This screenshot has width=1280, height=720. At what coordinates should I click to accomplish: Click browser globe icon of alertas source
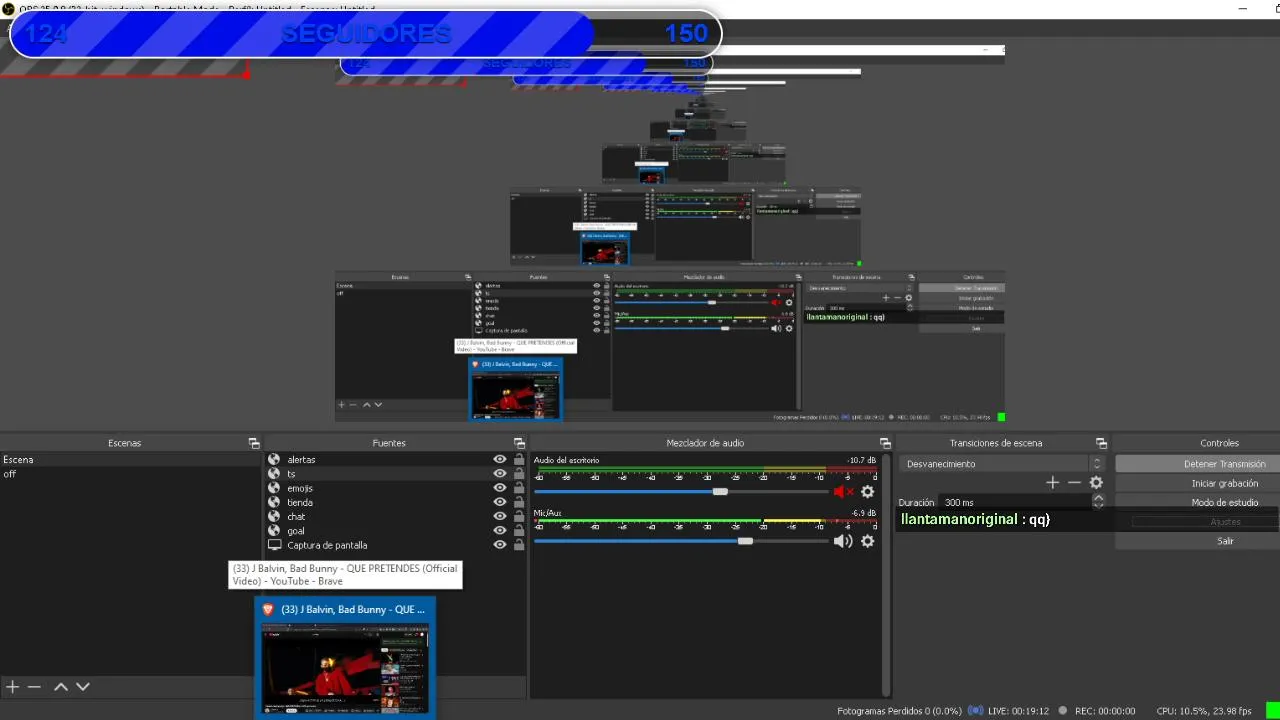(x=274, y=460)
